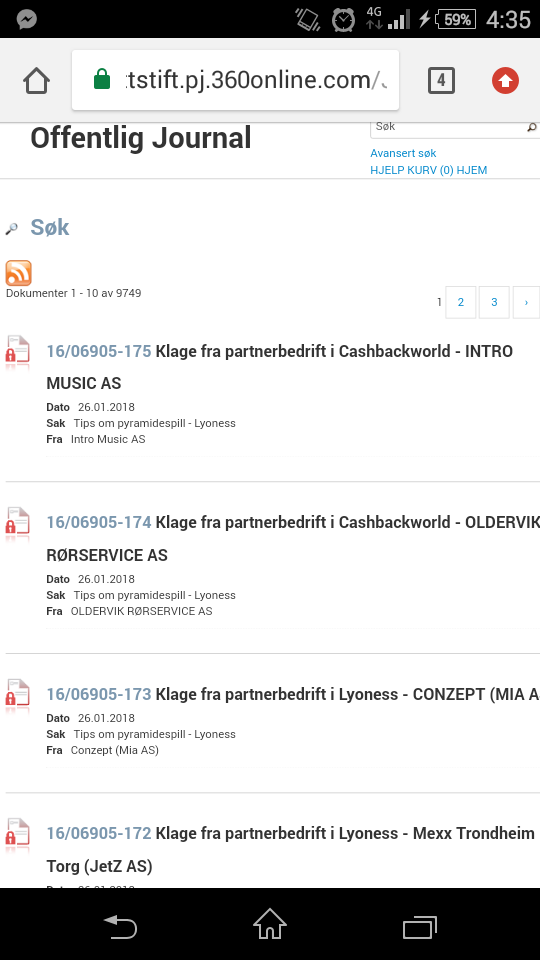The width and height of the screenshot is (540, 960).
Task: Tap the browser home icon
Action: click(x=36, y=80)
